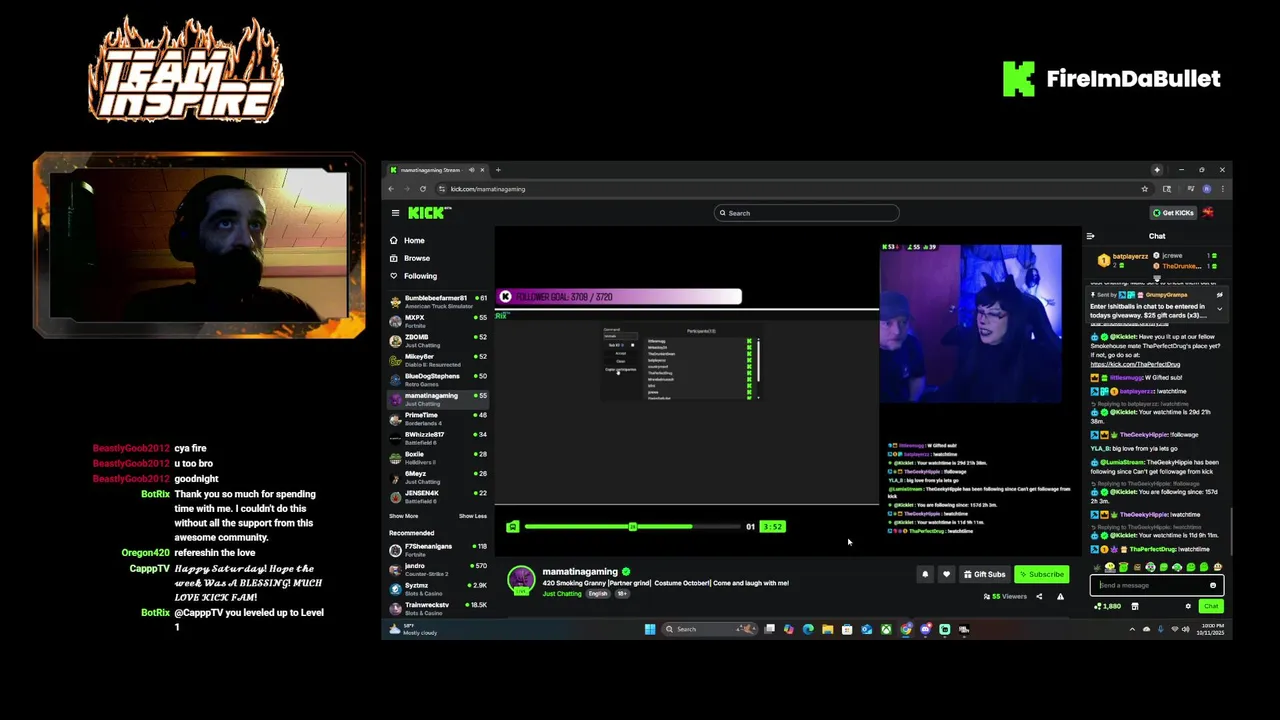Open the emoji picker in chat input
This screenshot has height=720, width=1280.
point(1213,586)
